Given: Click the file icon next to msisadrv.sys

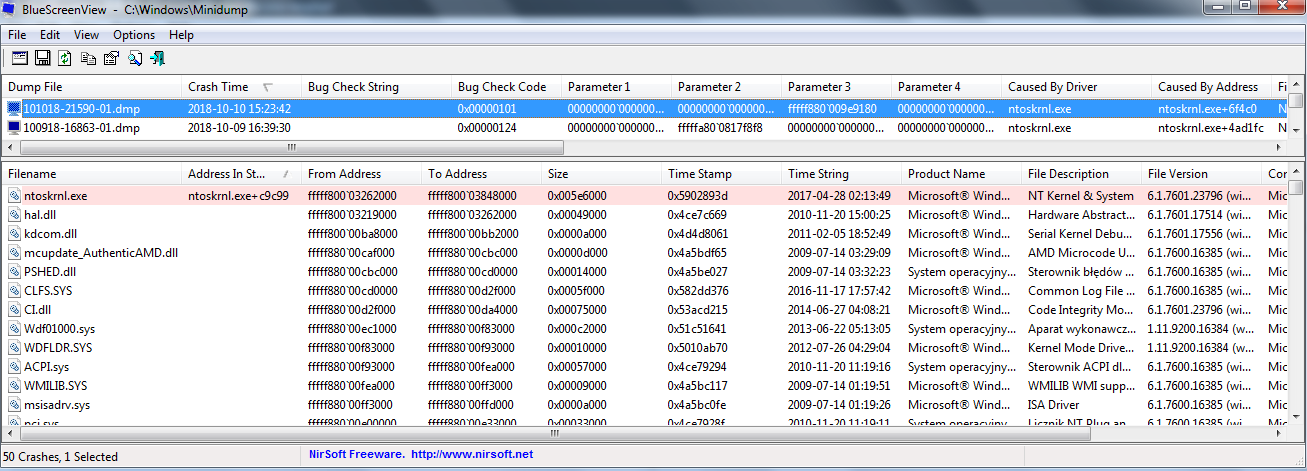Looking at the screenshot, I should 14,405.
